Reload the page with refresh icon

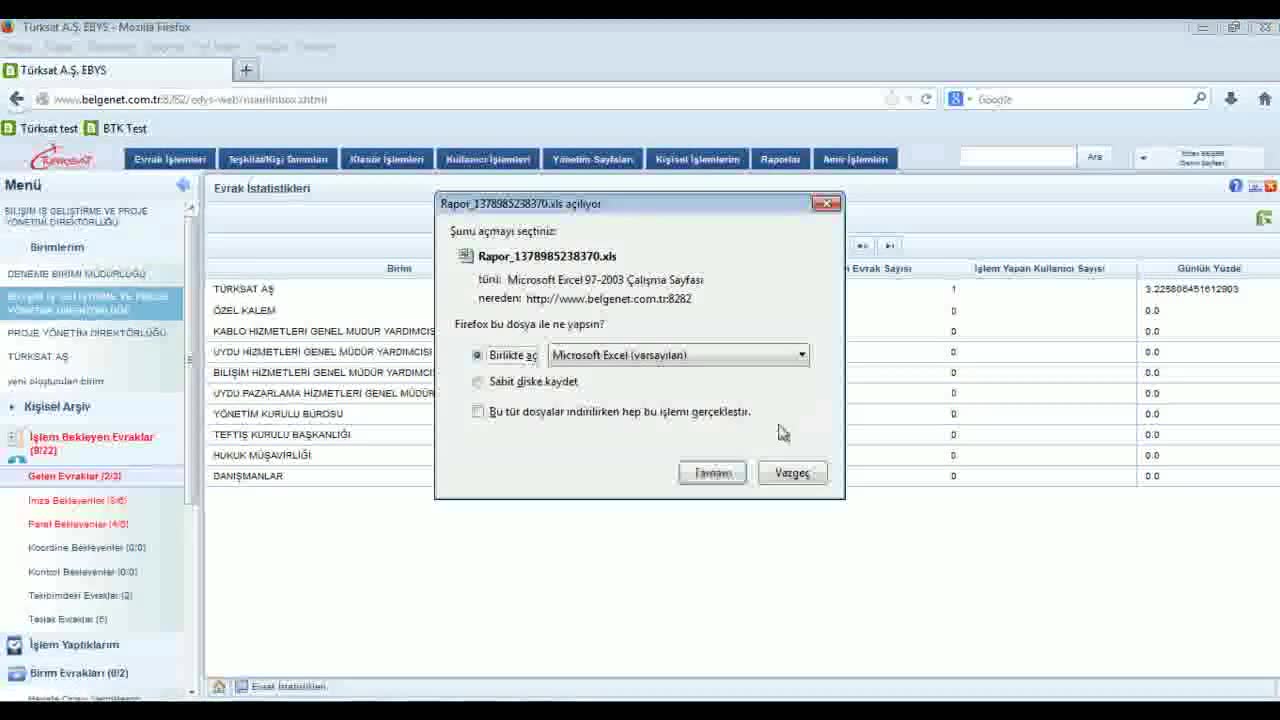(x=926, y=99)
